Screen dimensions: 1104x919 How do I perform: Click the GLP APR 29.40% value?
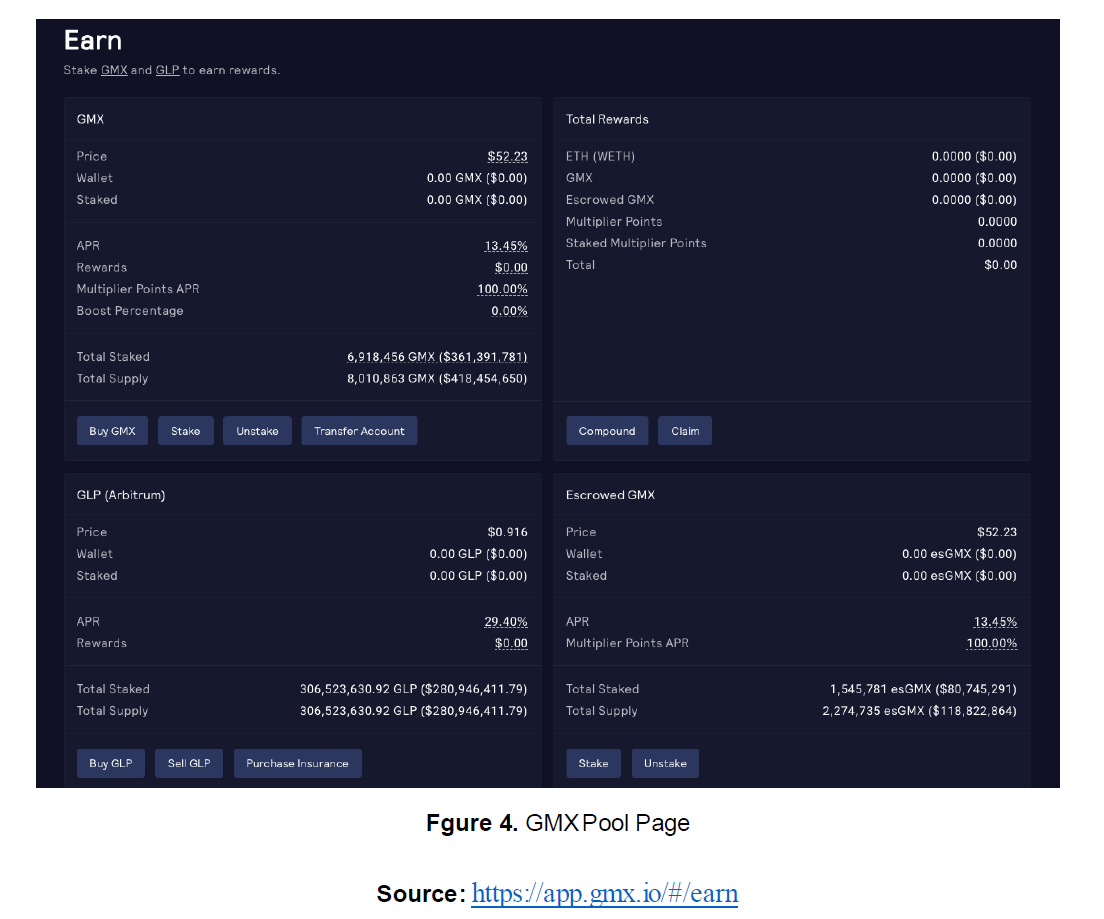click(506, 622)
